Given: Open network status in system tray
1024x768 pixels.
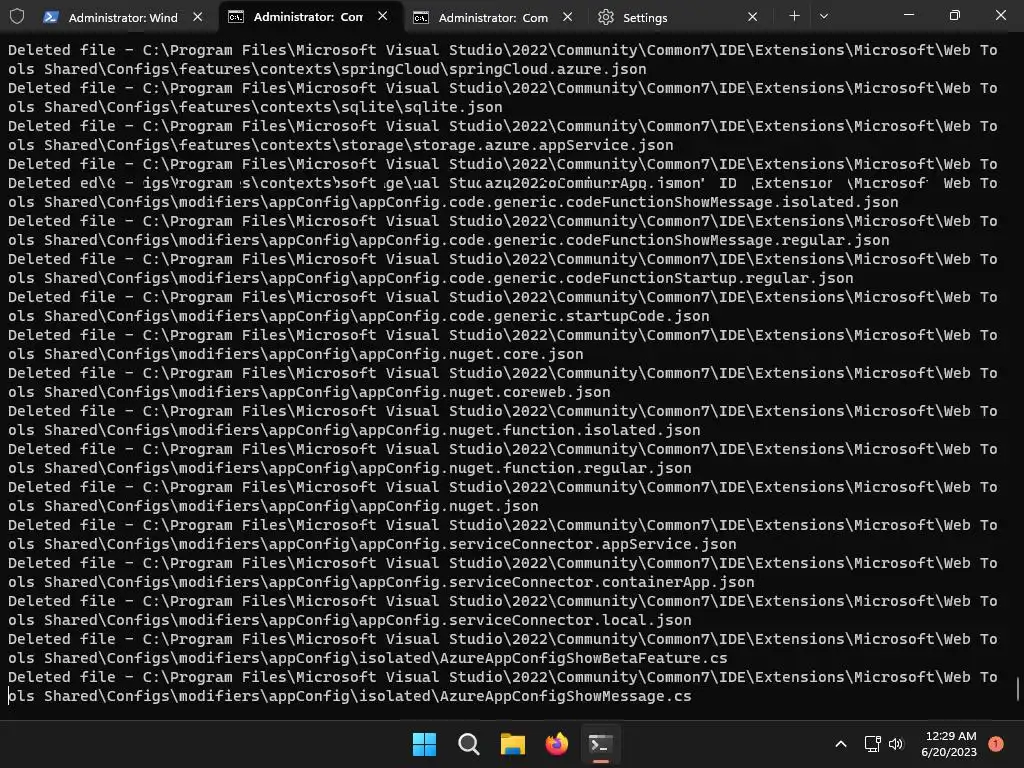Looking at the screenshot, I should pyautogui.click(x=872, y=744).
